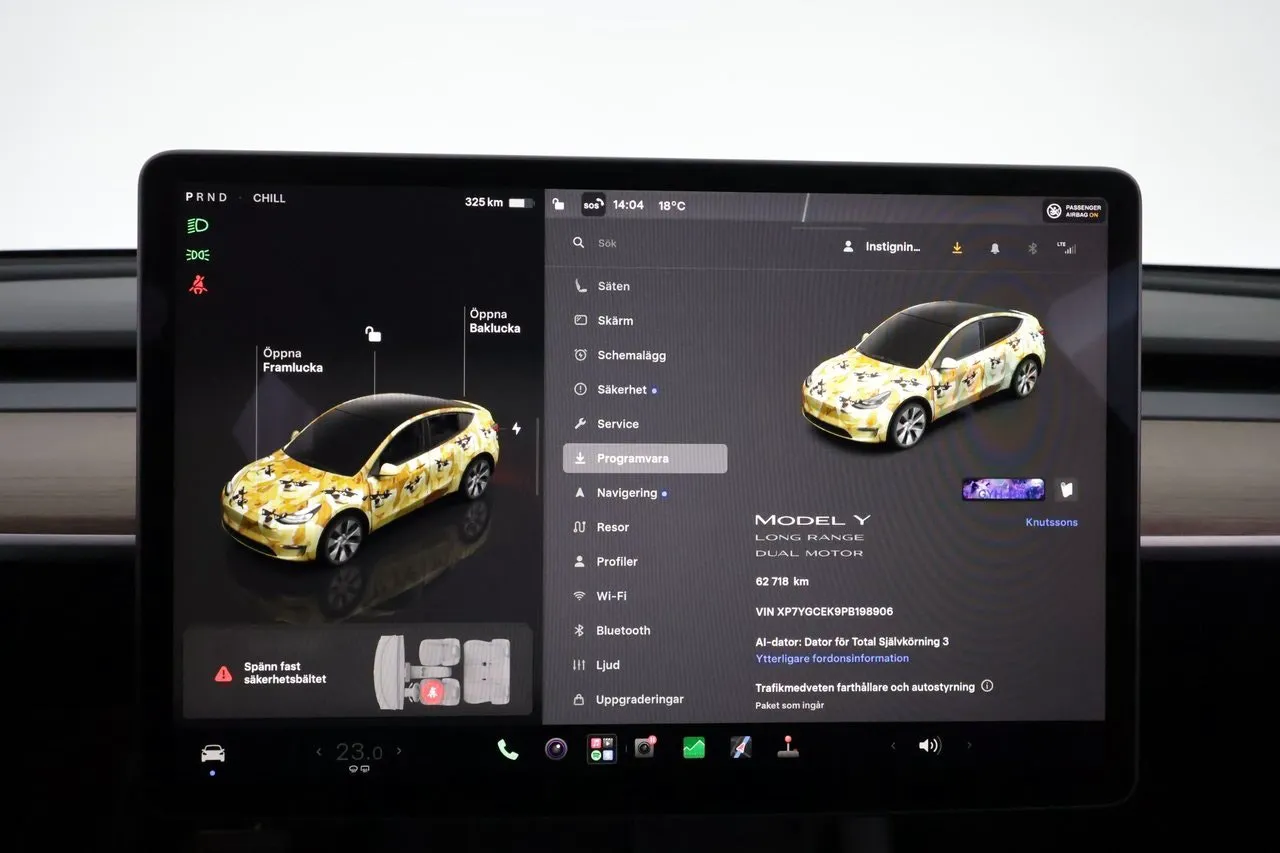
Task: Tap the SOS icon in the status bar
Action: tap(593, 204)
